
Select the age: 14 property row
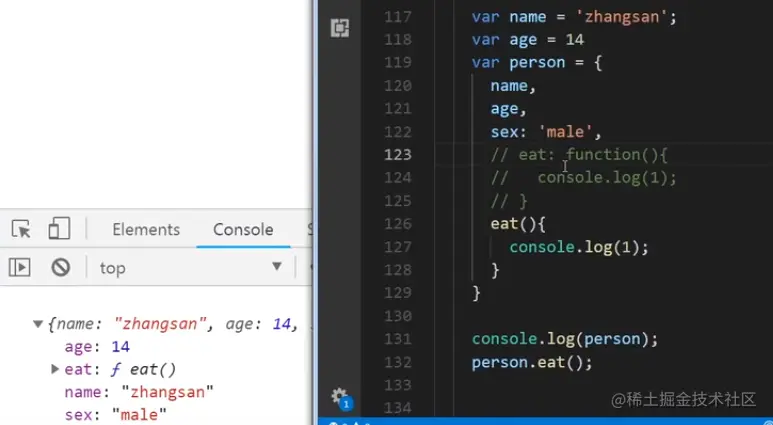click(97, 347)
